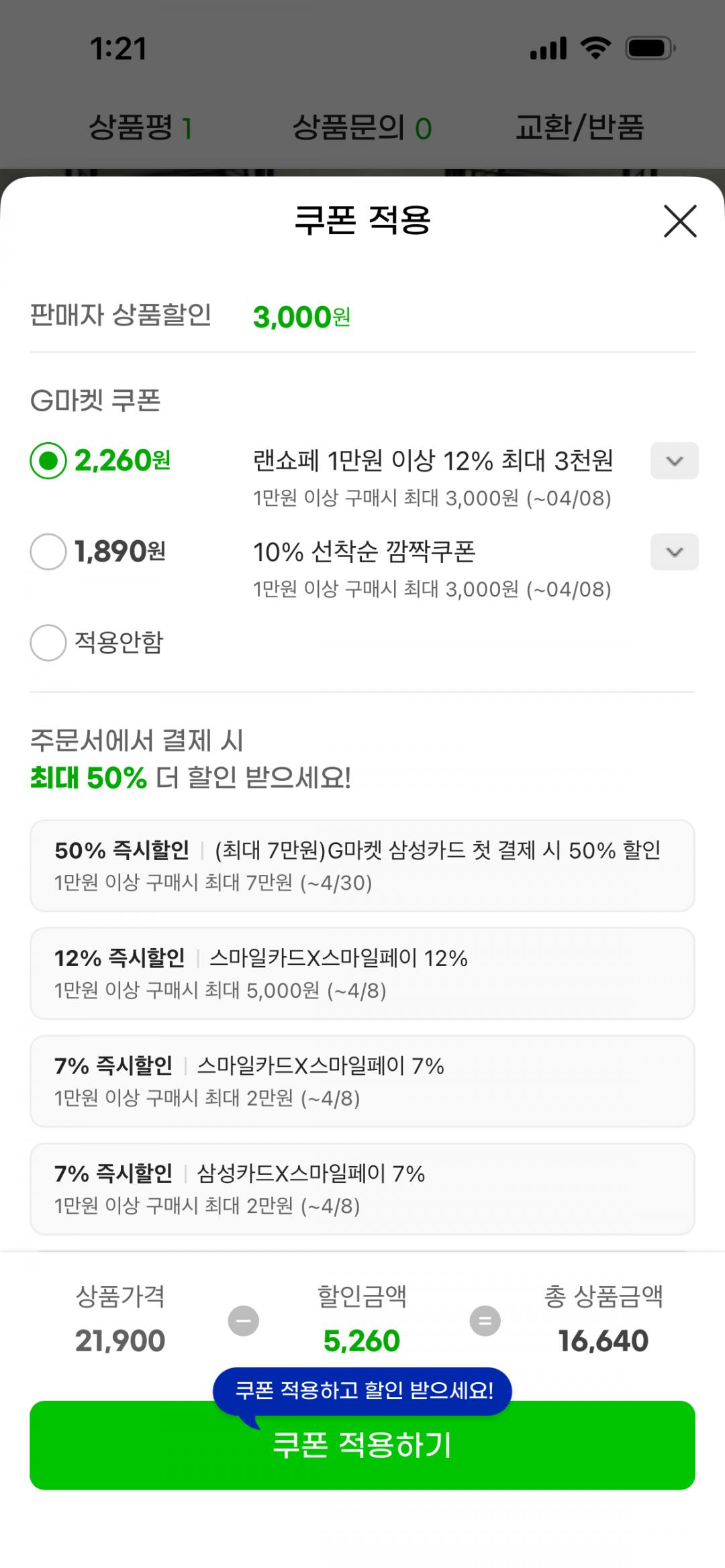The width and height of the screenshot is (725, 1568).
Task: Switch to the 상품문의 tab
Action: click(362, 127)
